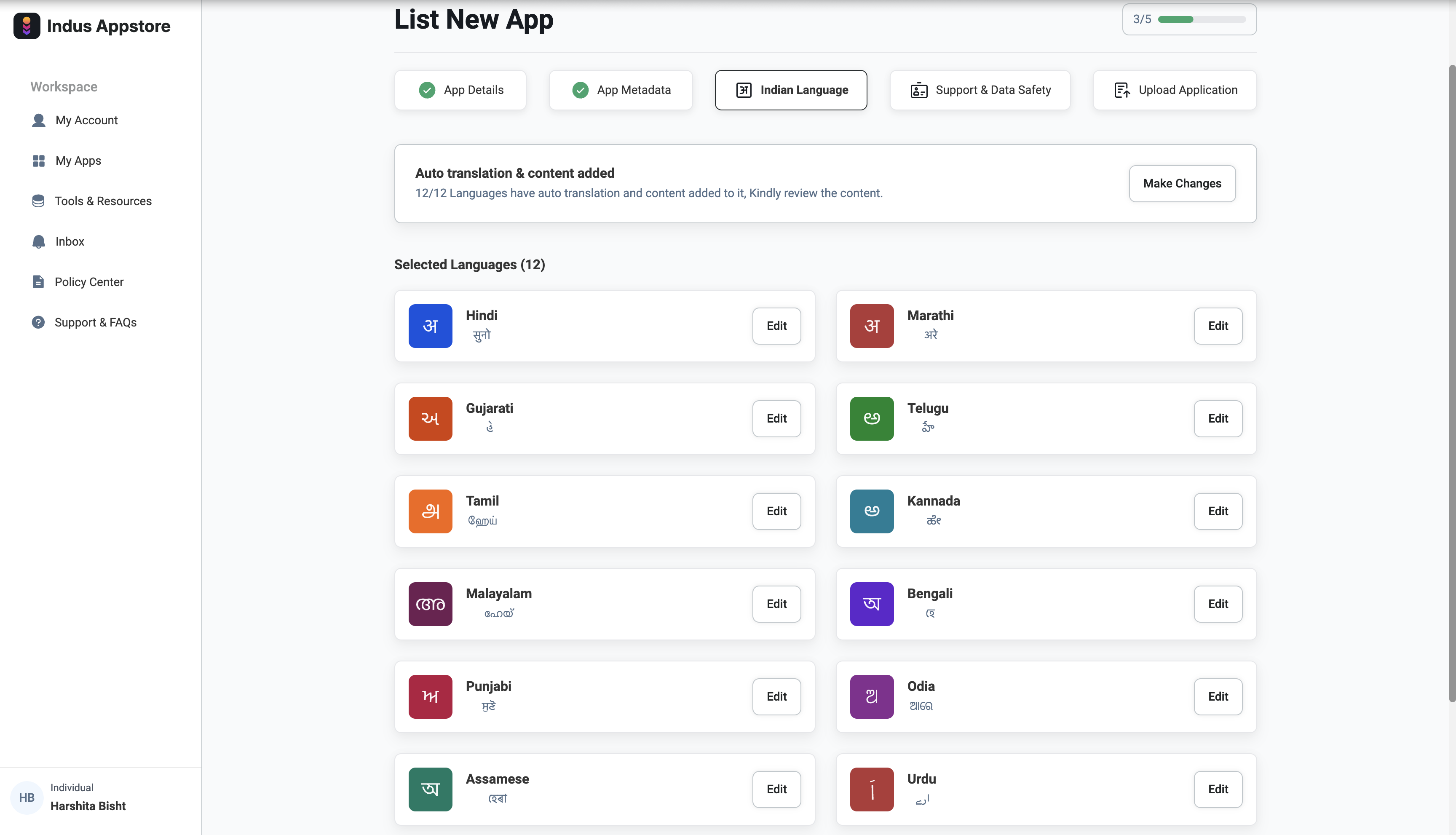Click the Indian Language tab script icon
This screenshot has width=1456, height=835.
(744, 90)
